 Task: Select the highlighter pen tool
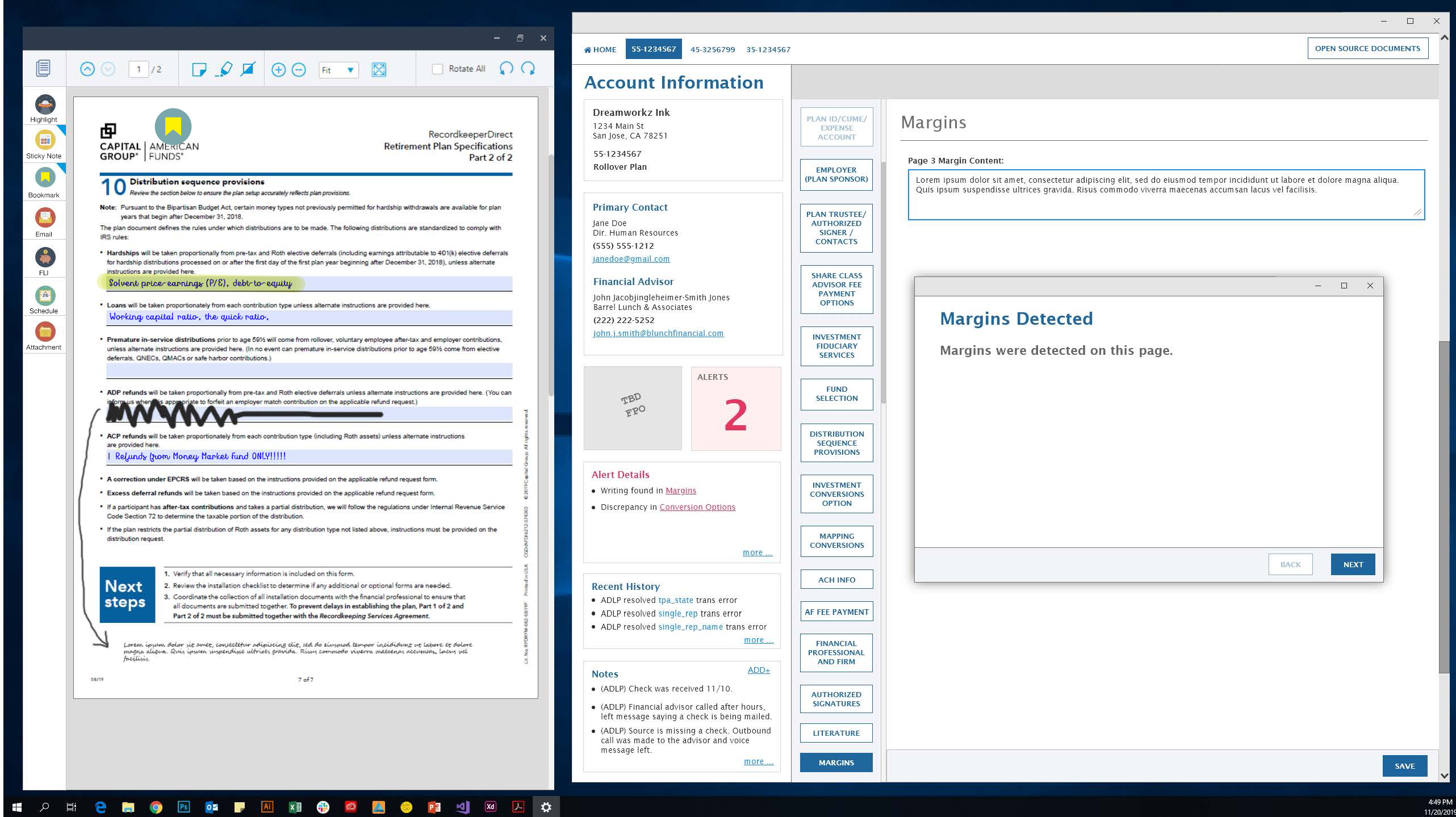[x=225, y=69]
